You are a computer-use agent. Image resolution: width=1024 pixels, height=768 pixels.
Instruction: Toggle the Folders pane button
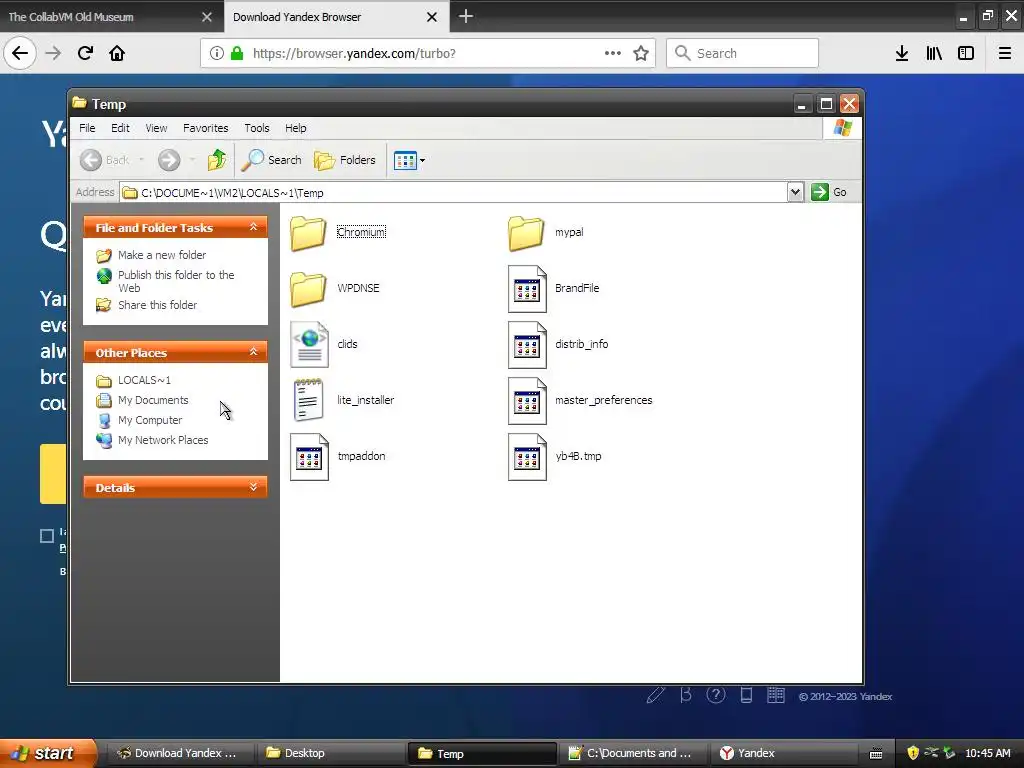point(345,160)
